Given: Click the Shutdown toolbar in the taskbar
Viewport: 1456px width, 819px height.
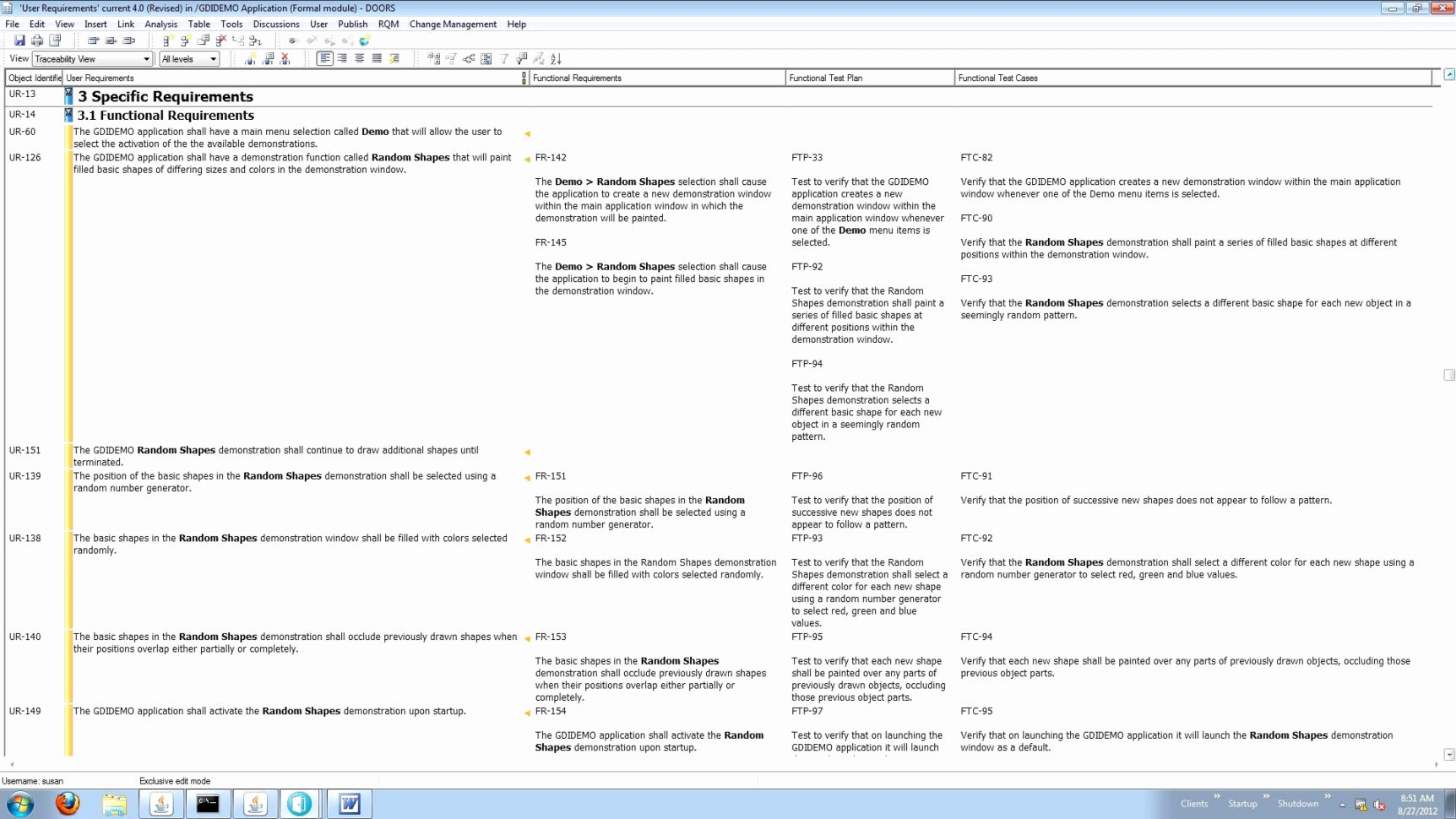Looking at the screenshot, I should (x=1298, y=803).
